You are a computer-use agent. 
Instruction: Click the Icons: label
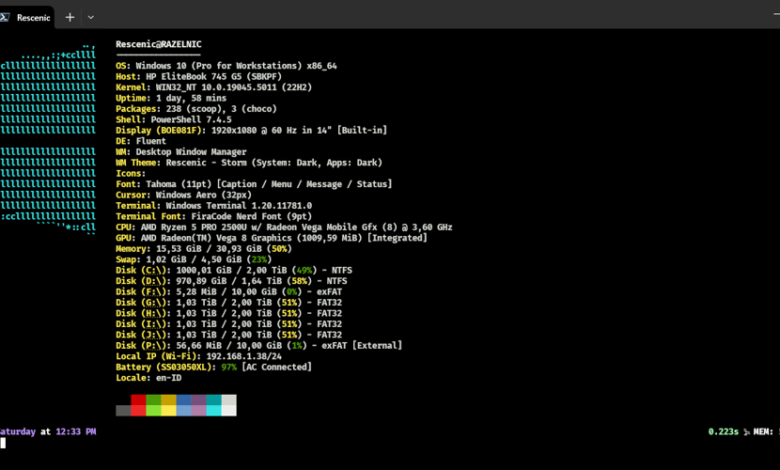tap(131, 174)
